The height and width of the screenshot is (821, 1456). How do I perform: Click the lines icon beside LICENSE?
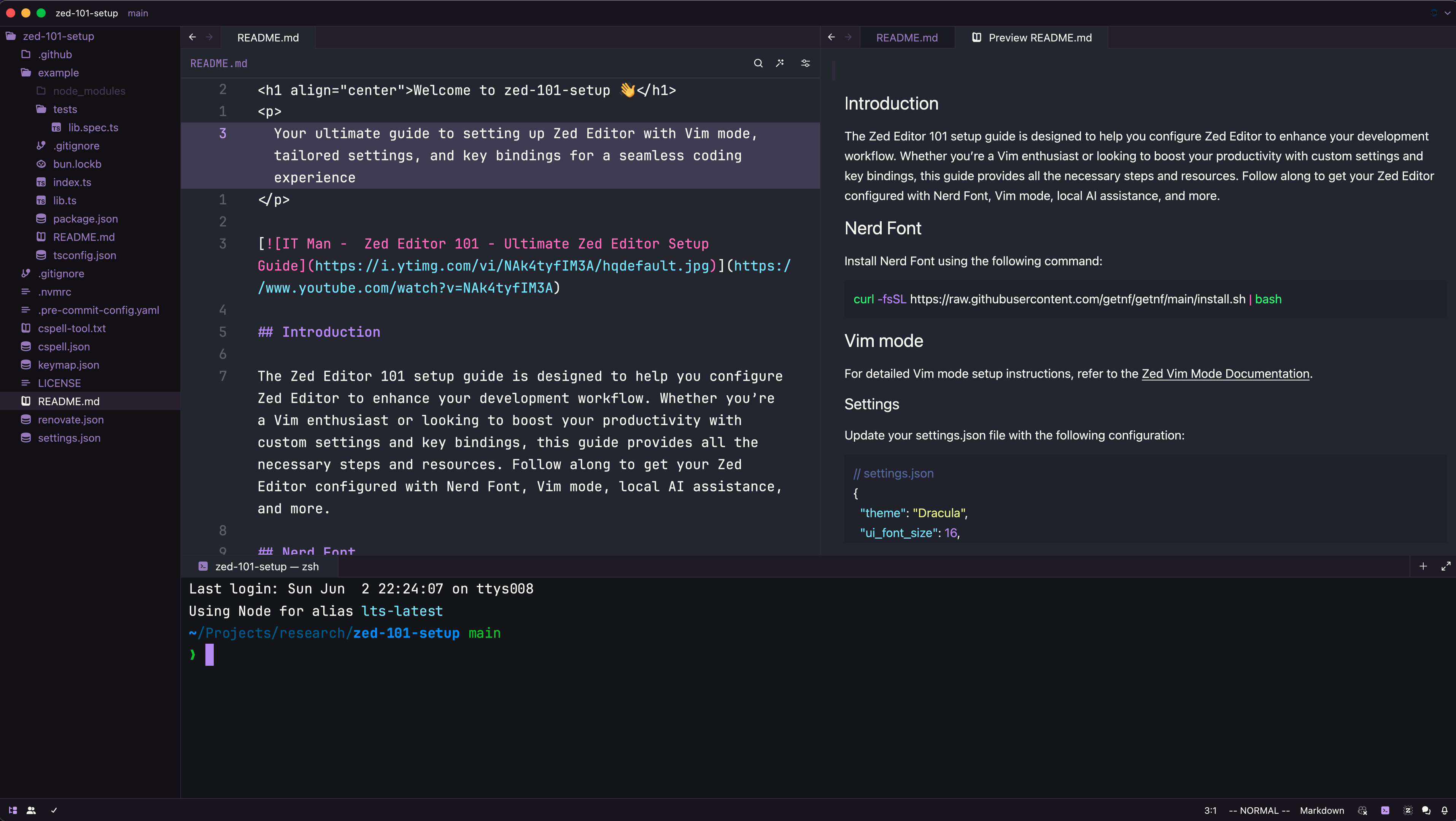click(x=26, y=383)
